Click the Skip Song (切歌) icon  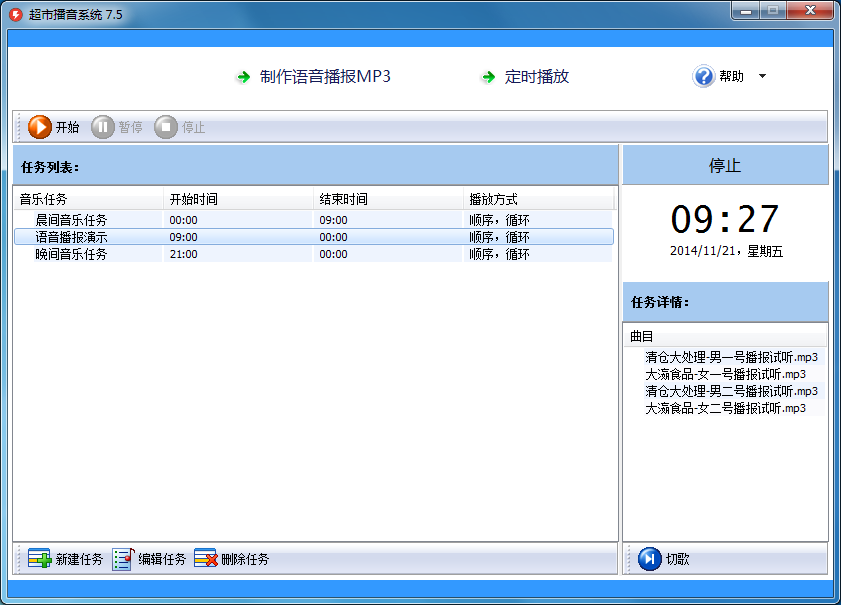[650, 559]
